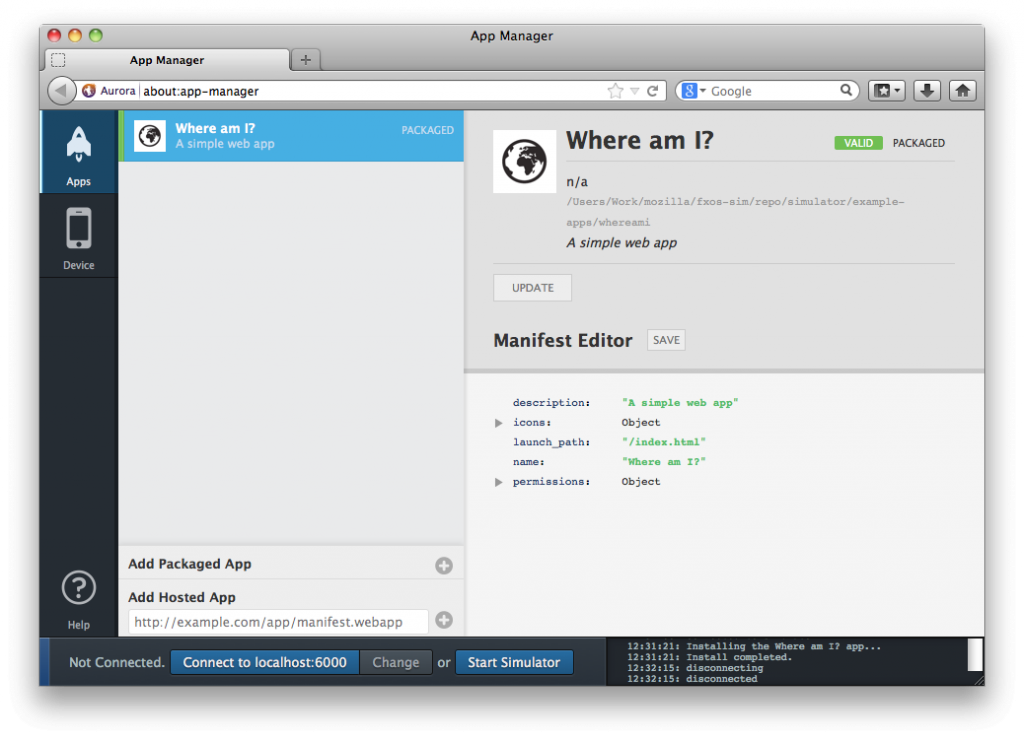The width and height of the screenshot is (1024, 740).
Task: Open a new tab with plus button
Action: coord(306,60)
